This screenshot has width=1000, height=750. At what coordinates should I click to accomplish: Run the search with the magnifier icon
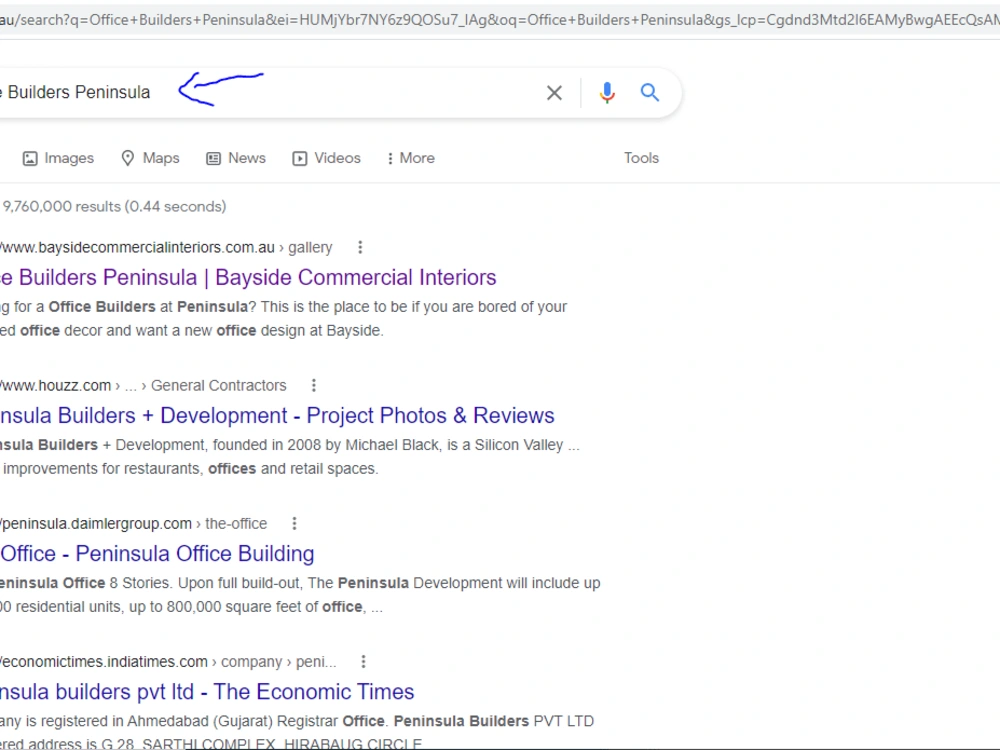(x=649, y=92)
